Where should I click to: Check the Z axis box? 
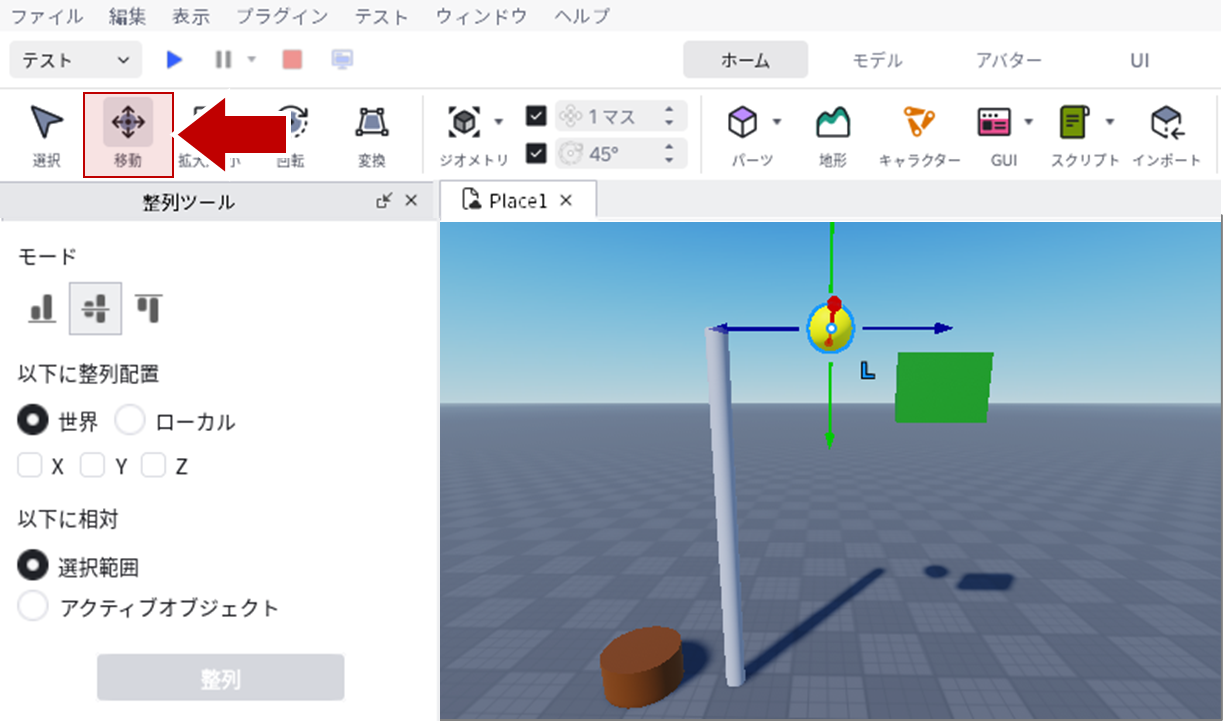pyautogui.click(x=153, y=465)
